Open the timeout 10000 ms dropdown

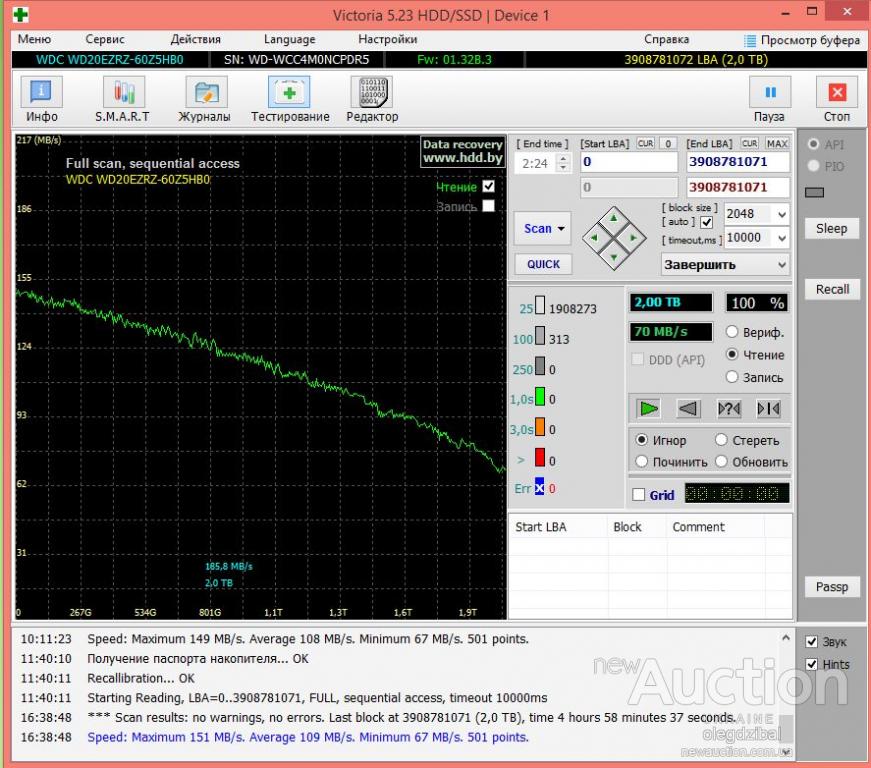[x=782, y=238]
